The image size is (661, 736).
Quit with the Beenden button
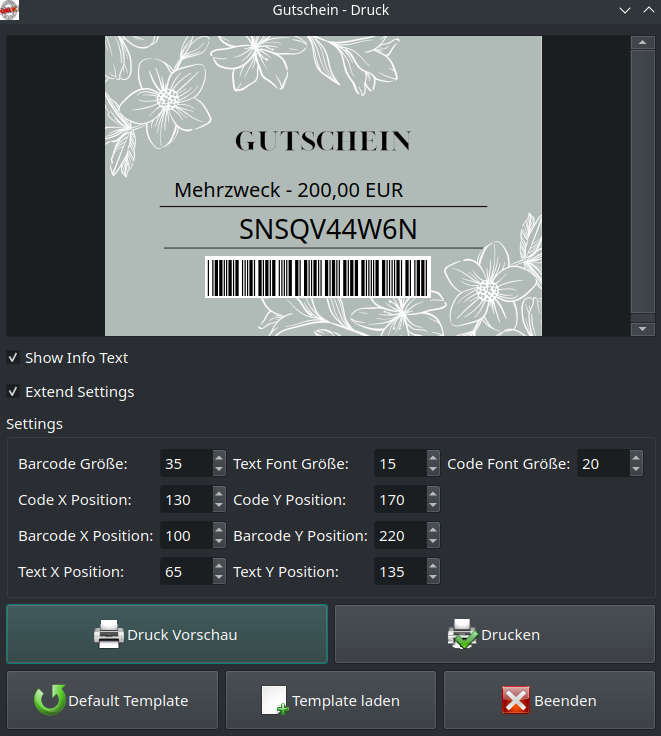click(x=549, y=700)
